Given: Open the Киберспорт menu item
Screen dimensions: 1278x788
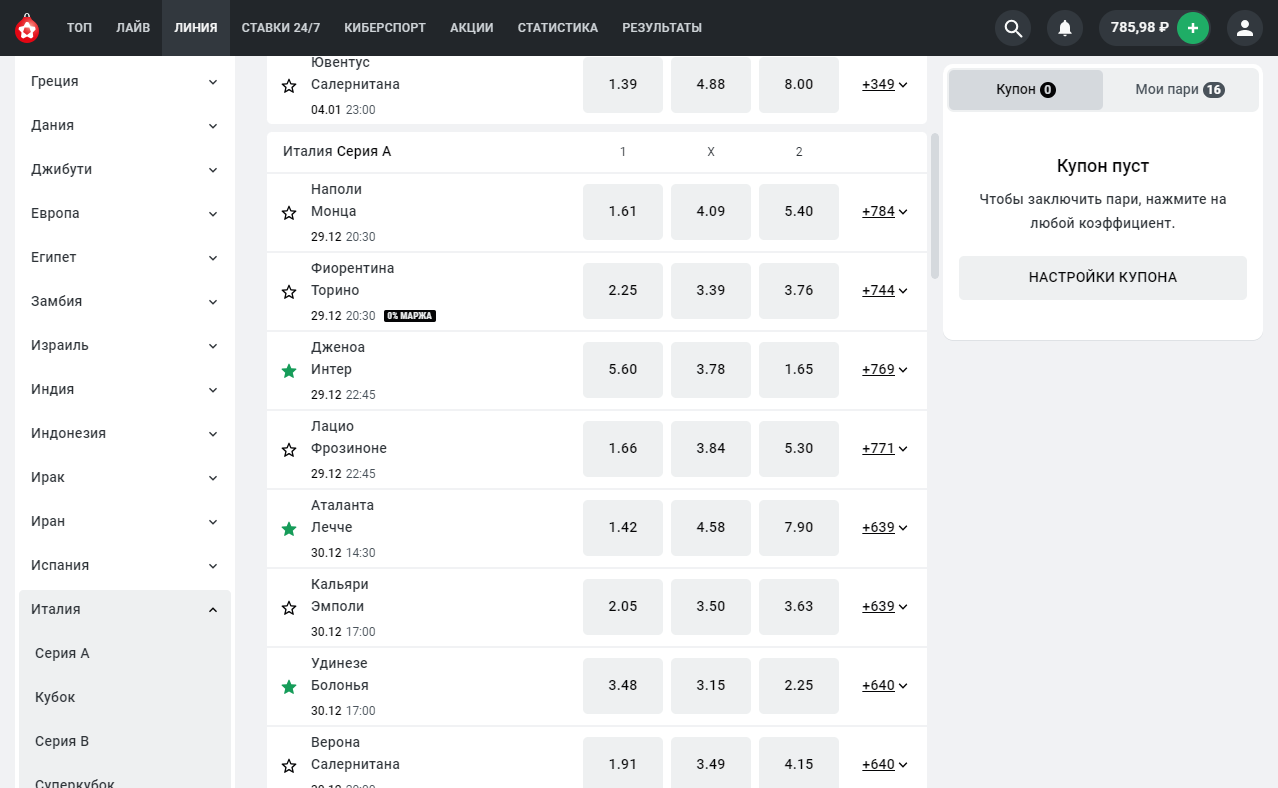Looking at the screenshot, I should click(385, 28).
